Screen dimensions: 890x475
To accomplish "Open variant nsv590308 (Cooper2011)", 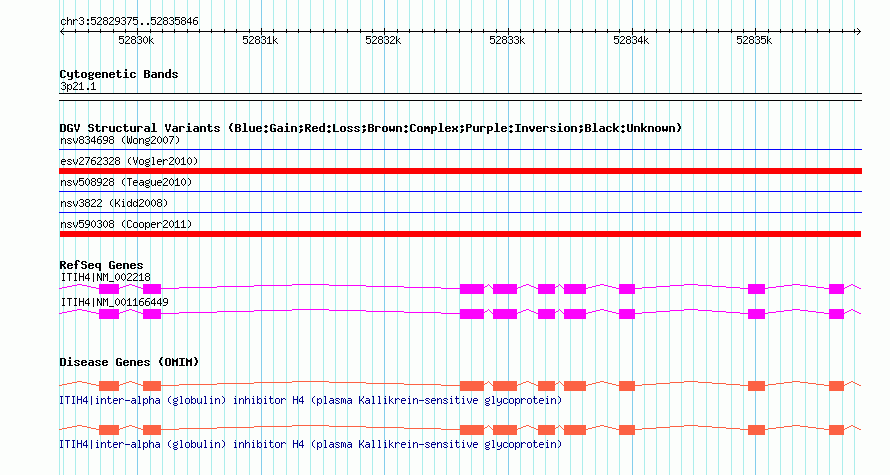I will [x=126, y=224].
